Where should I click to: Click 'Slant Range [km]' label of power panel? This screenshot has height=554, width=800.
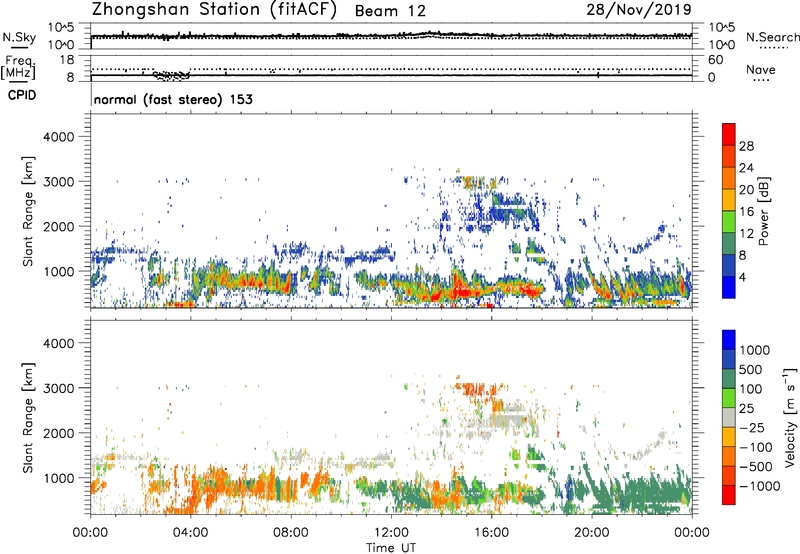[28, 211]
